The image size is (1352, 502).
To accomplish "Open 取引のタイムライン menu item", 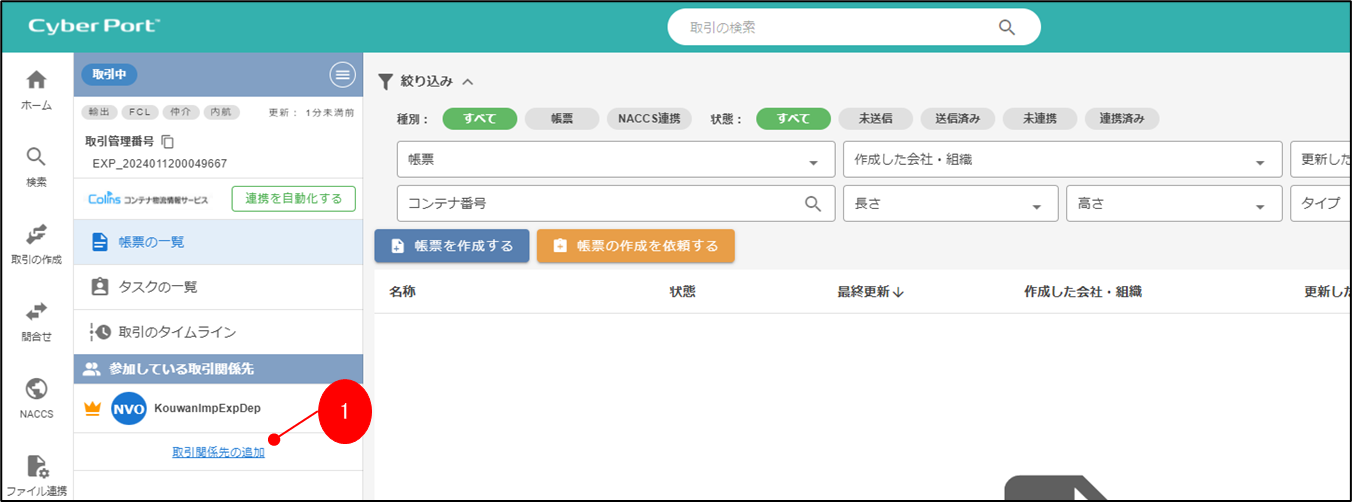I will coord(177,332).
